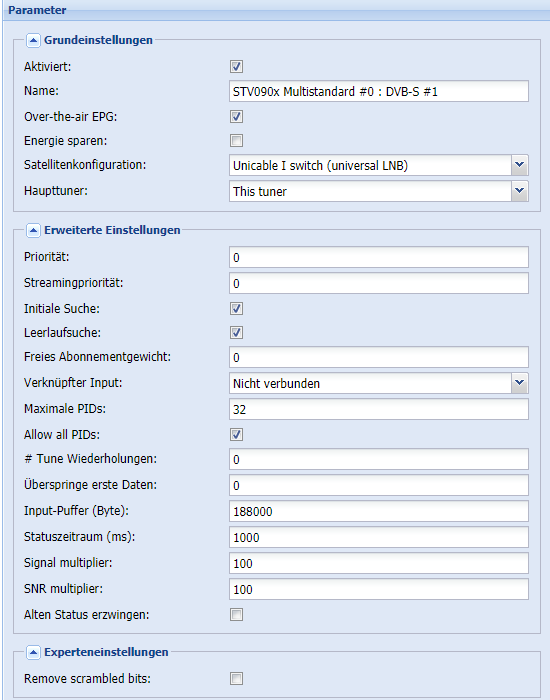Click the Priorität input field

pyautogui.click(x=379, y=258)
